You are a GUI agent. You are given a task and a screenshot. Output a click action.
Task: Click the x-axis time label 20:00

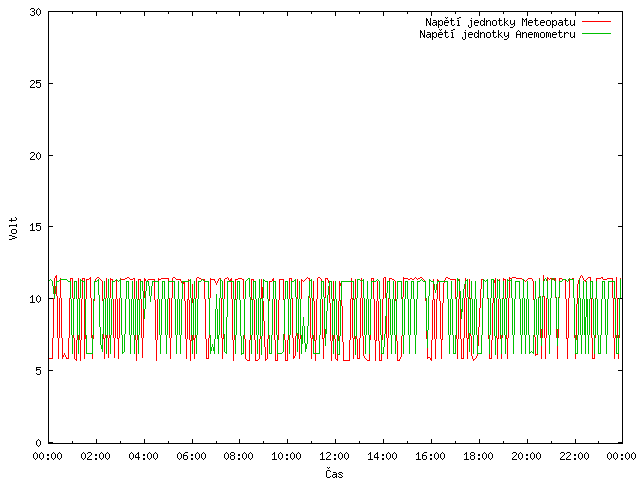click(x=526, y=456)
